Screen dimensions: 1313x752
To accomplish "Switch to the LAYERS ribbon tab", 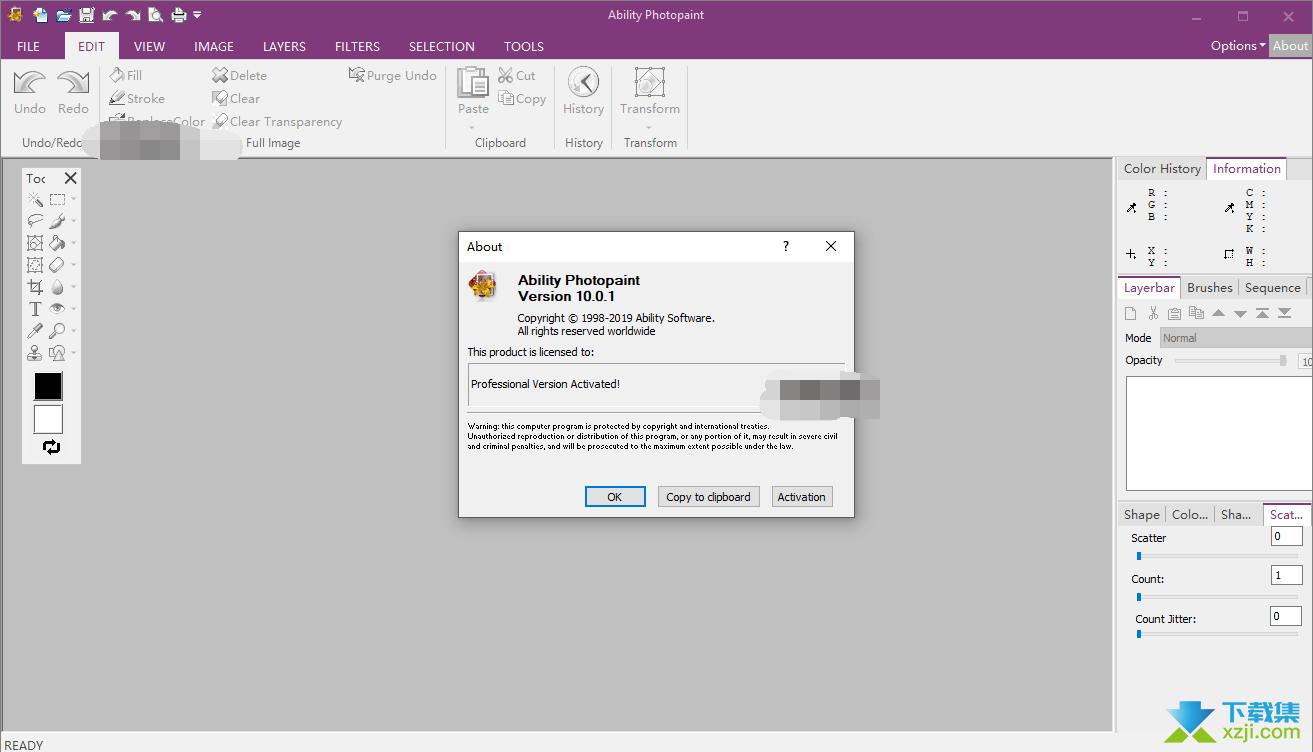I will pos(284,46).
